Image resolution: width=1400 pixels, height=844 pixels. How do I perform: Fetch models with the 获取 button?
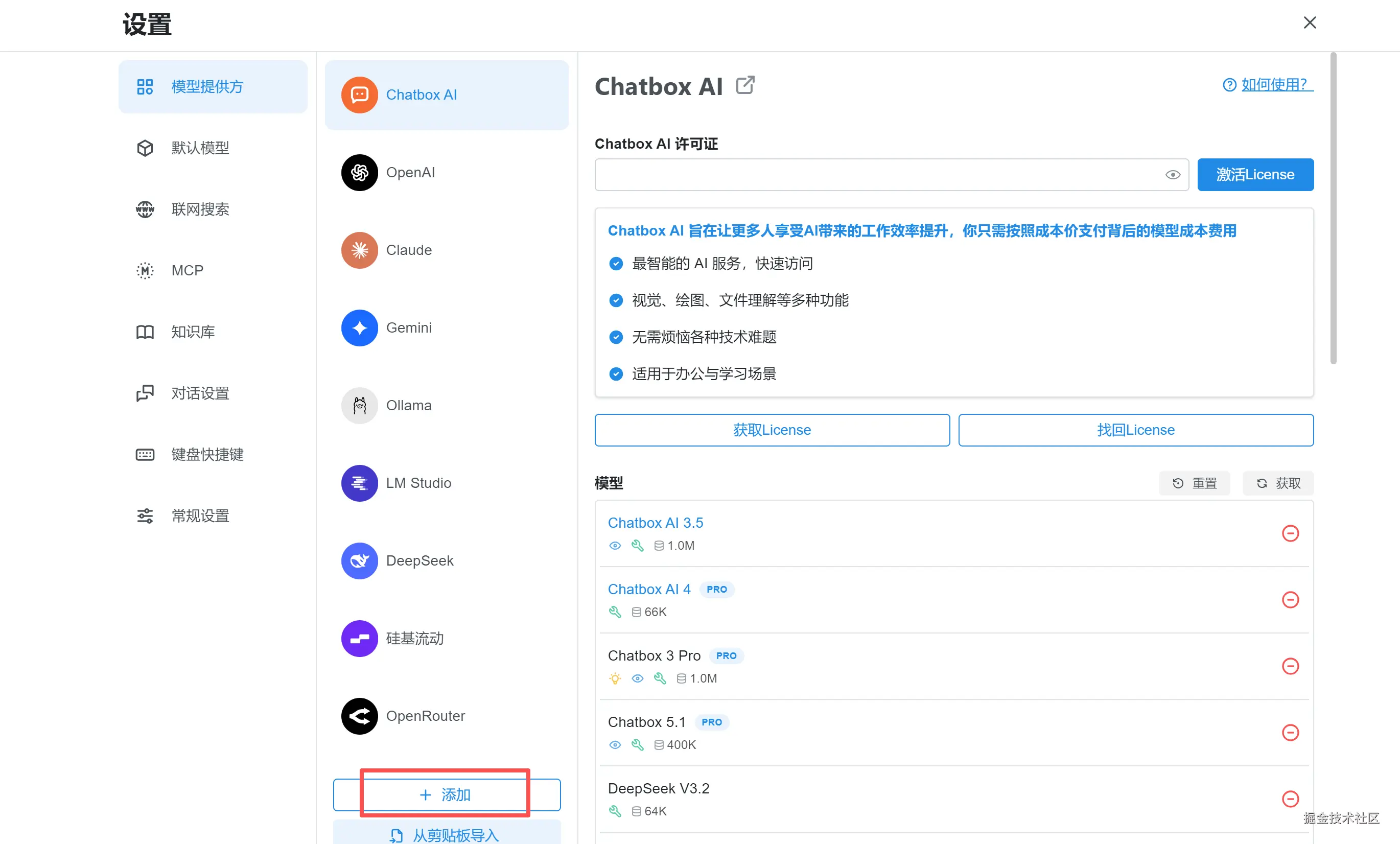click(x=1278, y=483)
